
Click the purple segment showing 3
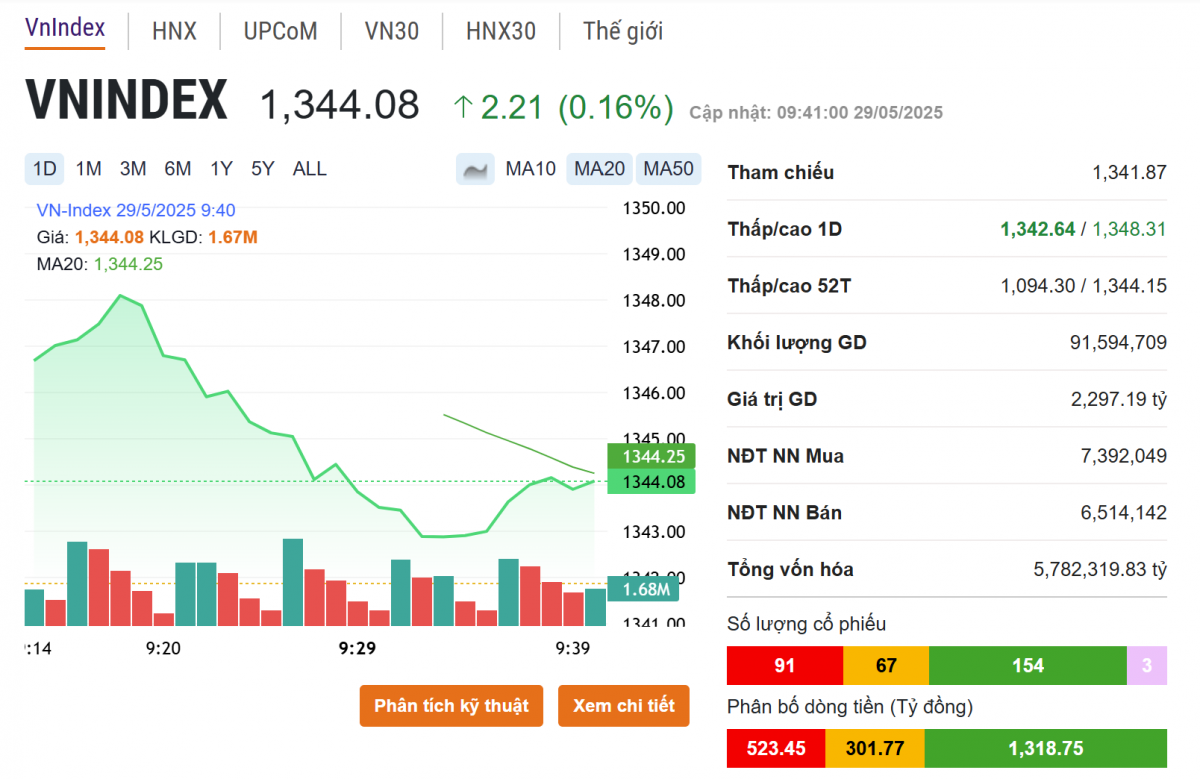click(x=1147, y=666)
